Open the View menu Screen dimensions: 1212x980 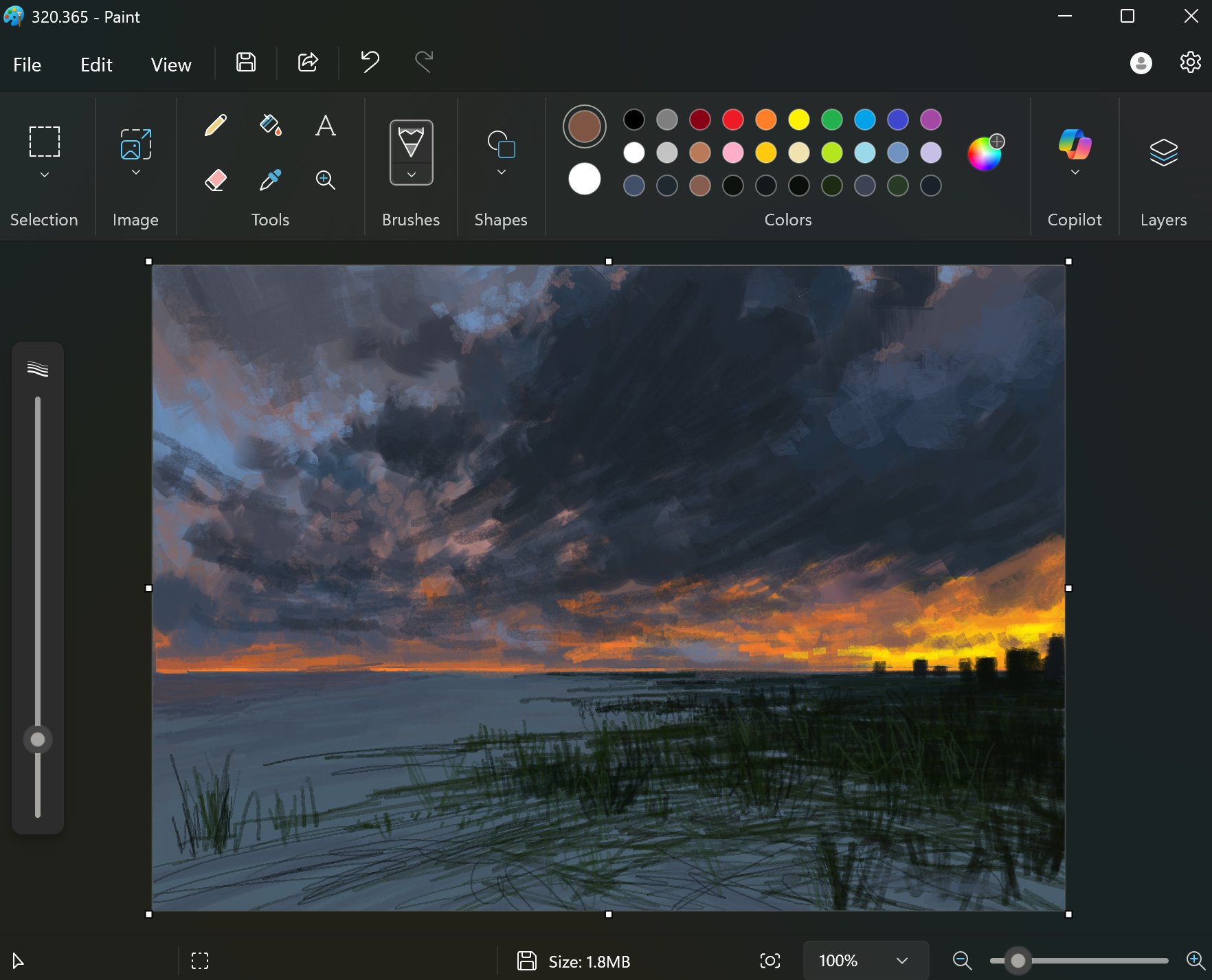pyautogui.click(x=171, y=65)
